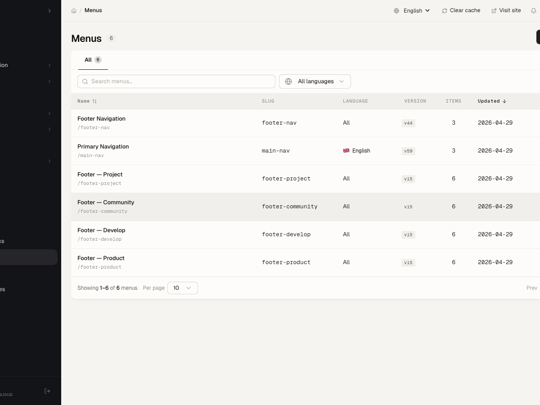Open the Footer — Community menu
540x405 pixels.
(106, 202)
